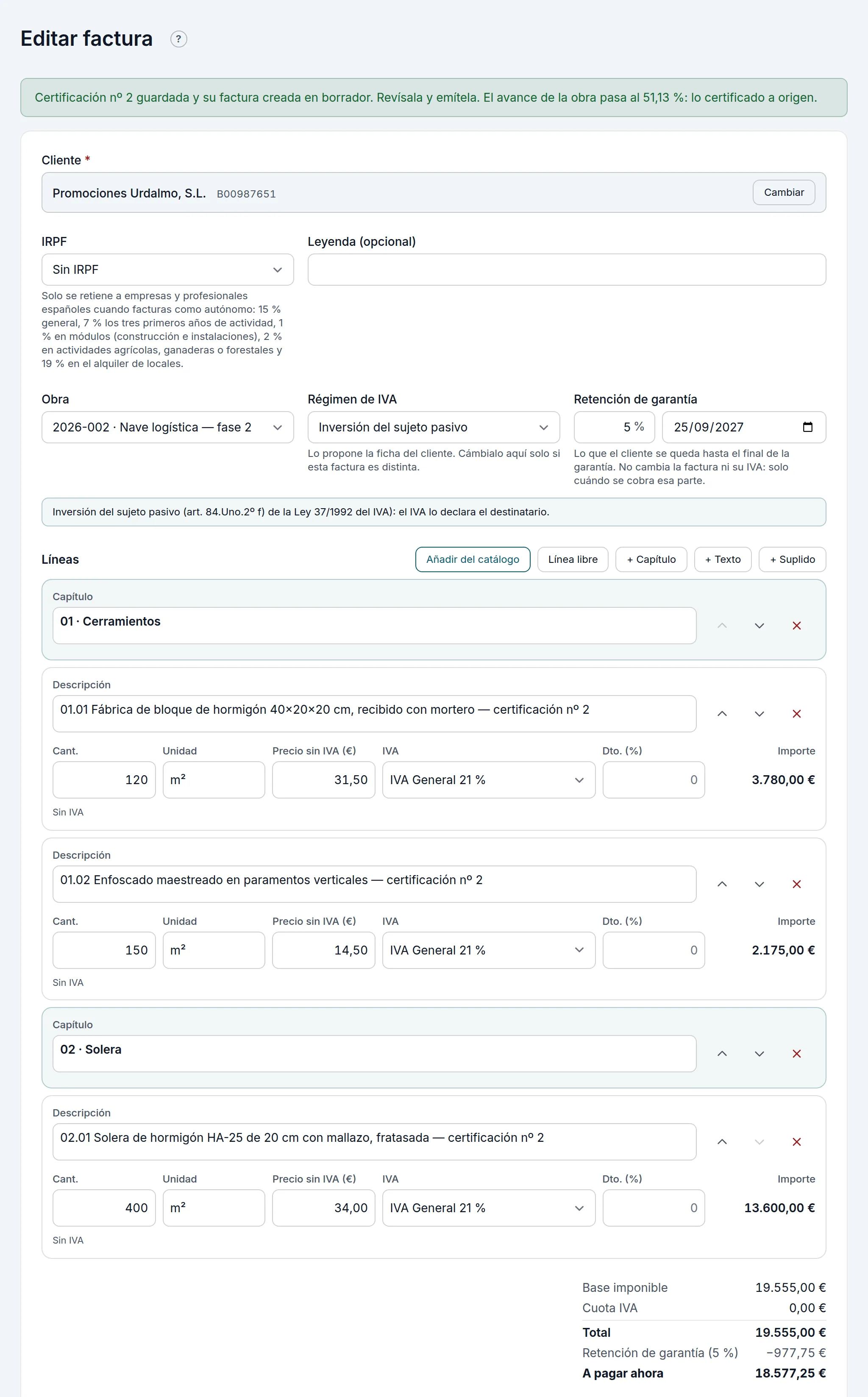Move the 02 · Solera chapter down
868x1397 pixels.
[759, 1054]
